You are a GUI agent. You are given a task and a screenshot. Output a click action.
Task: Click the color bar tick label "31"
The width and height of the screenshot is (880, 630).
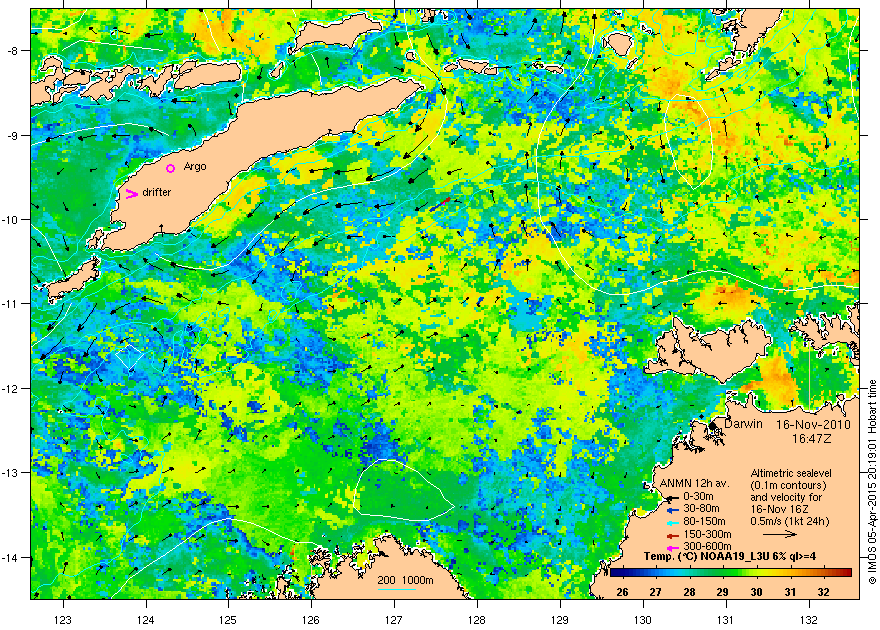click(790, 592)
